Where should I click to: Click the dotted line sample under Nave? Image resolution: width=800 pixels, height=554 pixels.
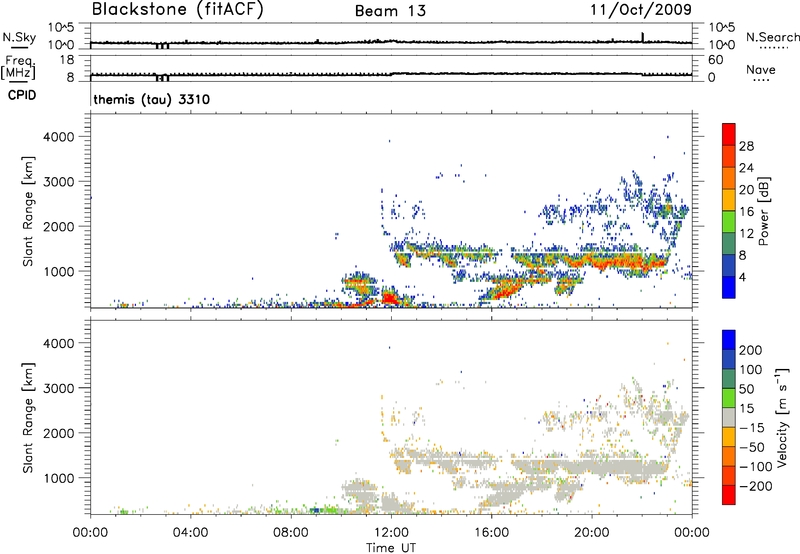point(761,80)
